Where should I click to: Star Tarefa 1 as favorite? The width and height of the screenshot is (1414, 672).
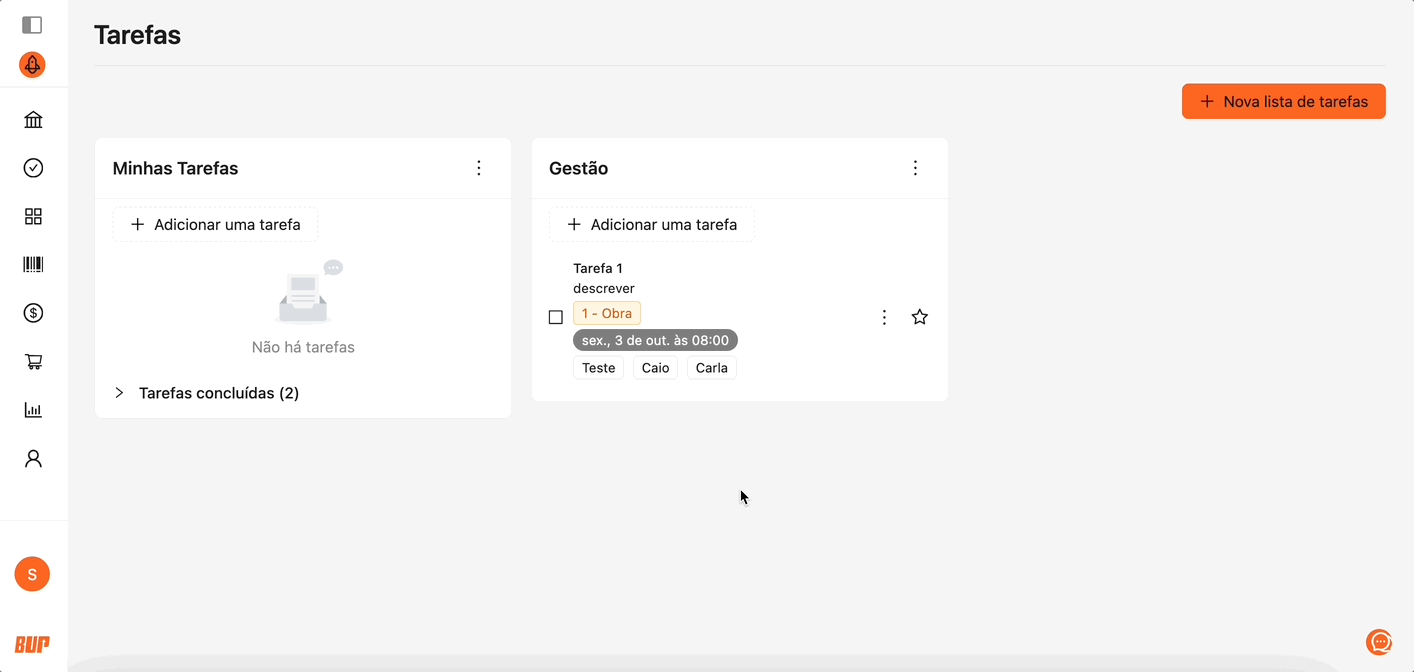click(x=920, y=317)
